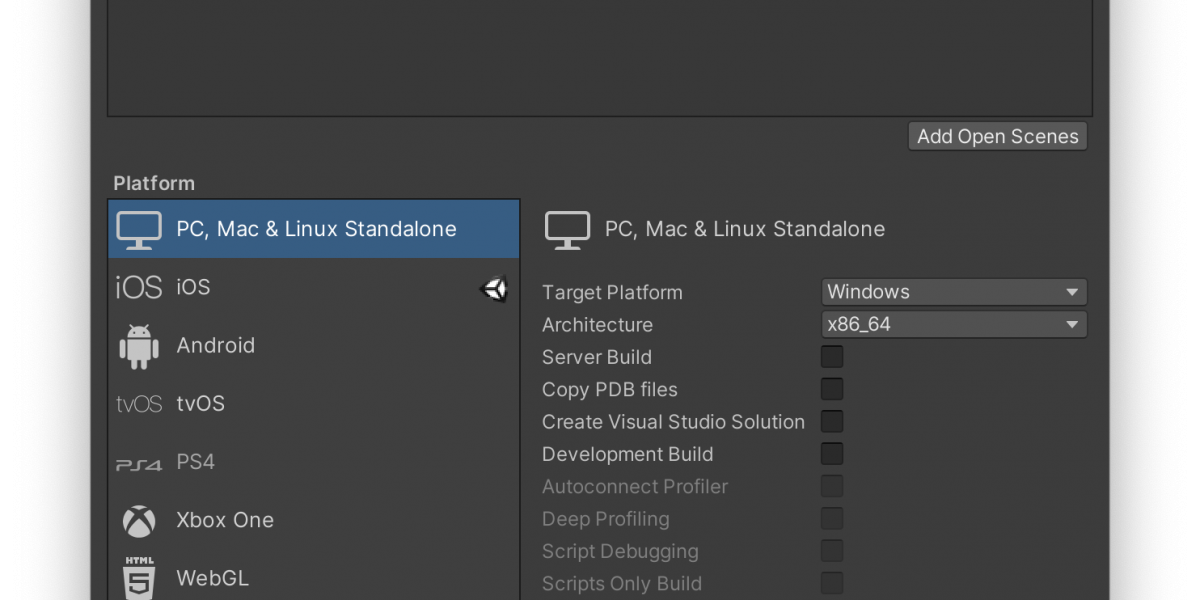Viewport: 1200px width, 600px height.
Task: Enable the Server Build checkbox
Action: 832,357
